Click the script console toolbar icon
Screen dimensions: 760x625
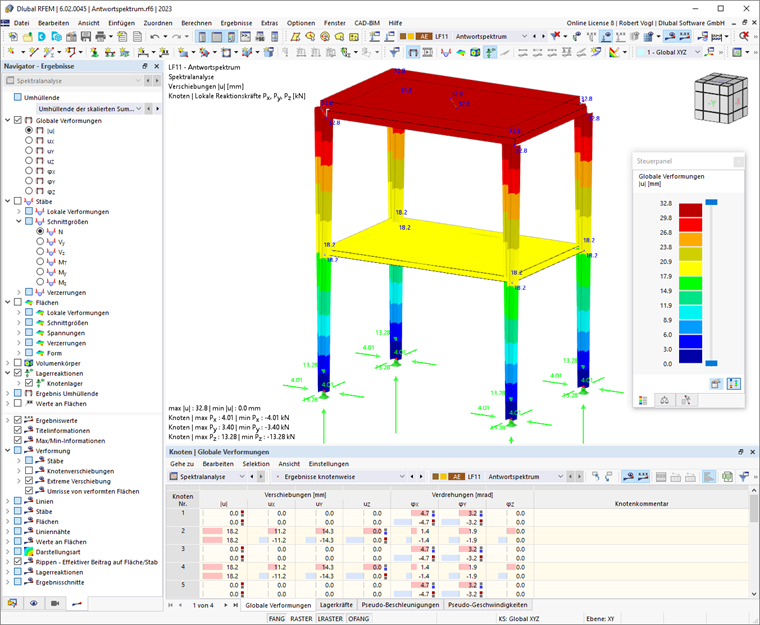(x=246, y=36)
